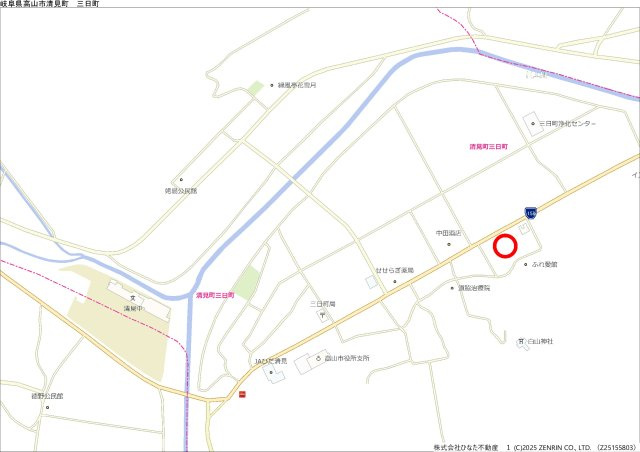Screen dimensions: 640x452
Task: Click the red bus stop icon
Action: click(242, 394)
